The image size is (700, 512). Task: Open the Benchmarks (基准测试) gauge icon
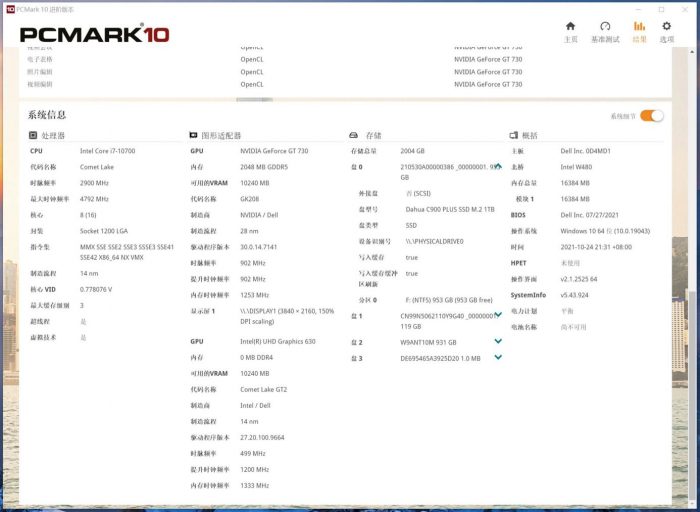click(x=605, y=27)
